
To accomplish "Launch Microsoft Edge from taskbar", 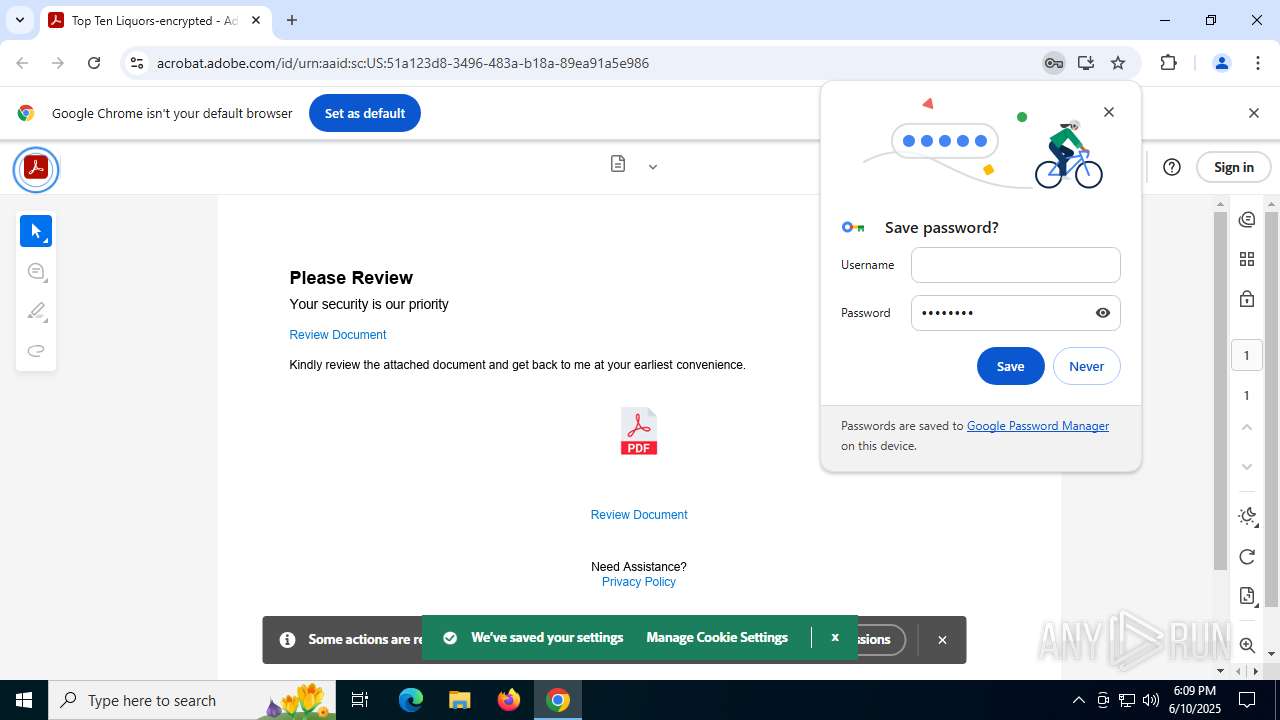I will (x=411, y=700).
